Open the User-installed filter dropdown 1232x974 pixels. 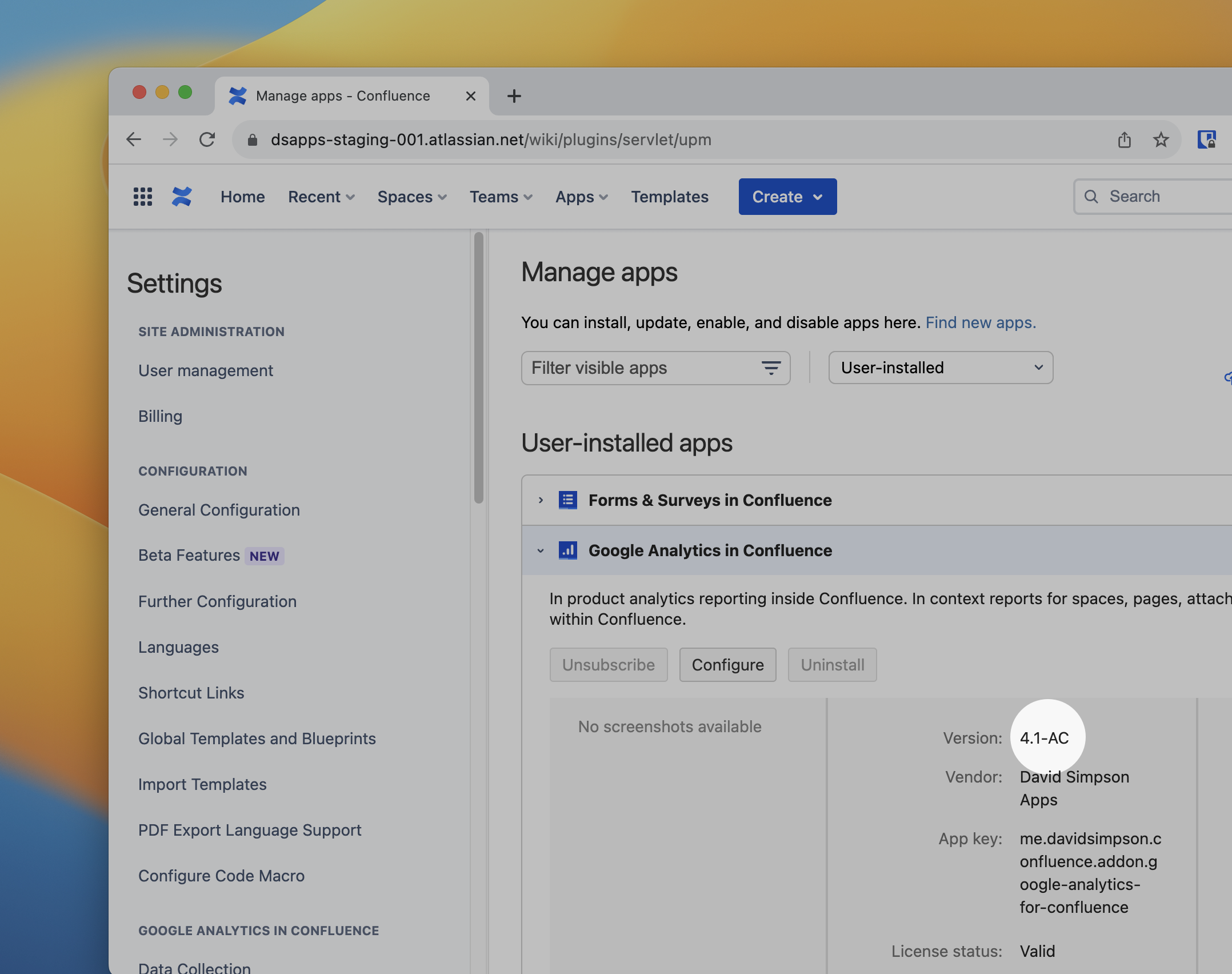click(x=941, y=368)
